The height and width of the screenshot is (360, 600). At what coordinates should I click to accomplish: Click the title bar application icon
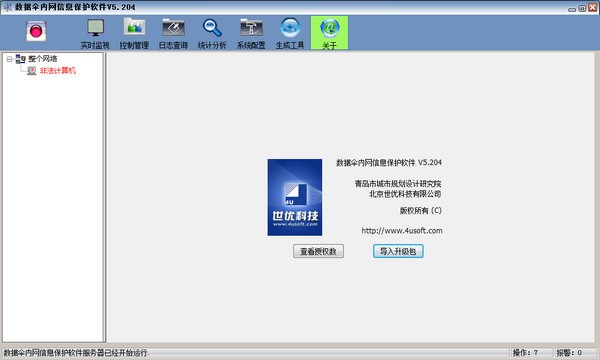coord(7,7)
